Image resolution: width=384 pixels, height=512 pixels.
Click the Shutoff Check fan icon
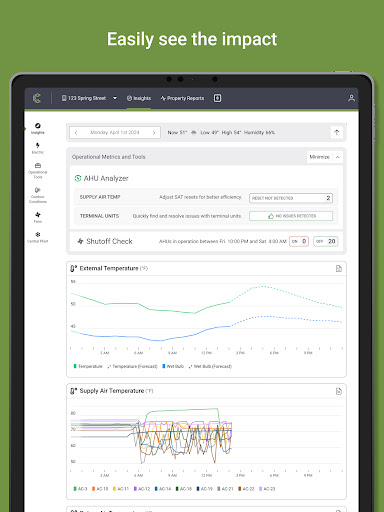coord(80,241)
